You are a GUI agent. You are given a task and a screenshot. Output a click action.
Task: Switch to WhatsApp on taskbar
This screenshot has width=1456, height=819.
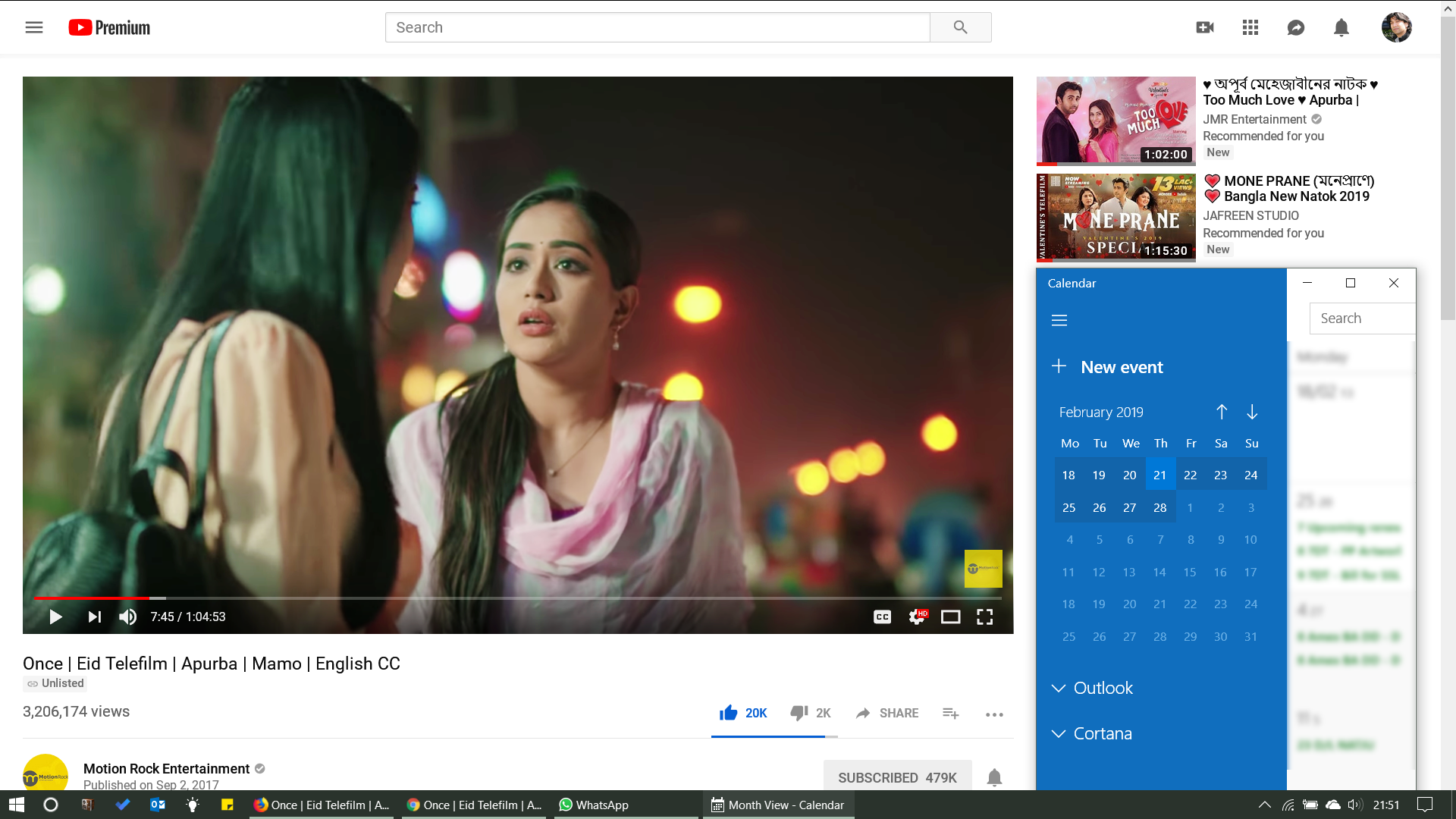click(626, 805)
